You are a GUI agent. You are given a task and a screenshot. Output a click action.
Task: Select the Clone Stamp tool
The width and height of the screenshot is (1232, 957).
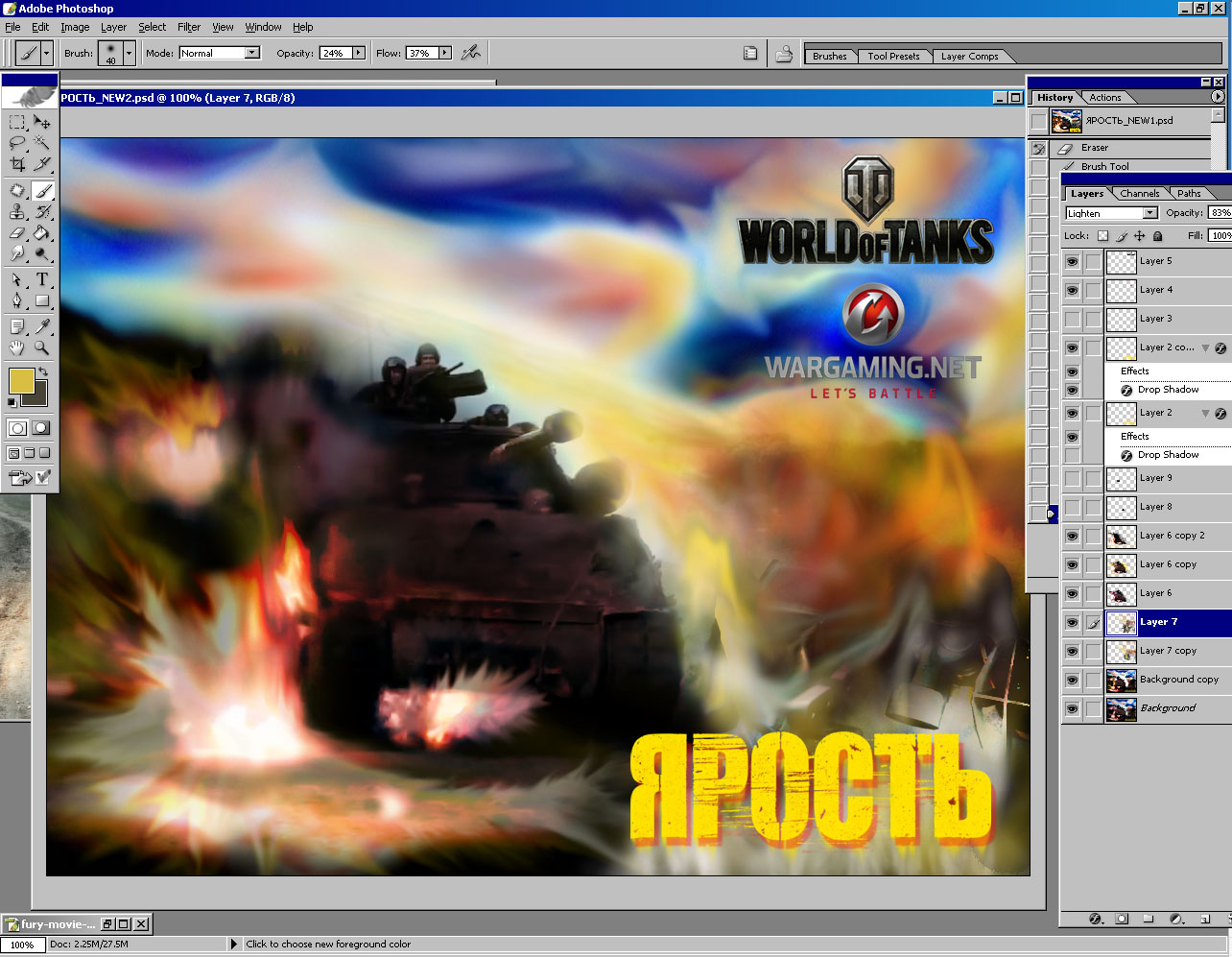point(17,212)
